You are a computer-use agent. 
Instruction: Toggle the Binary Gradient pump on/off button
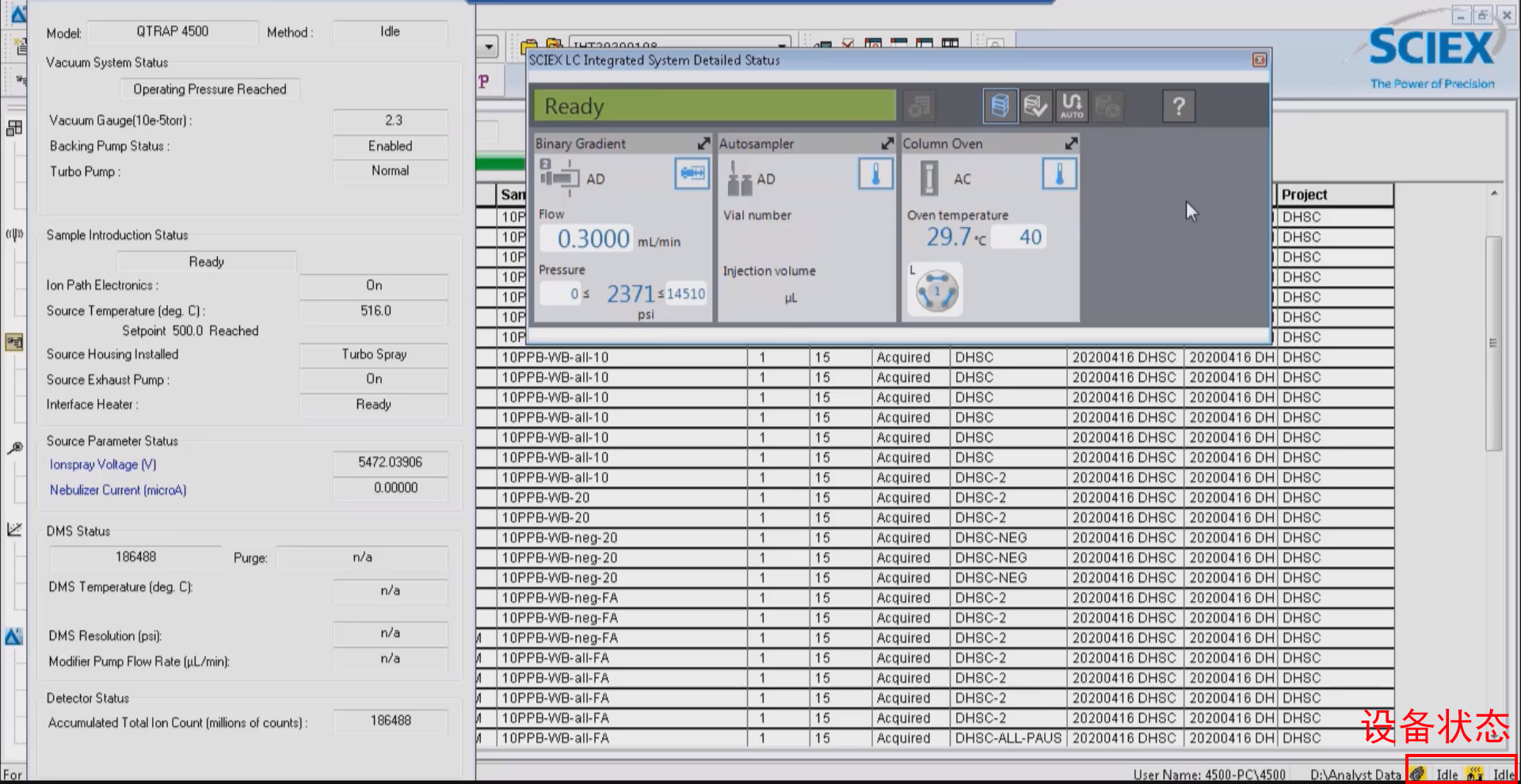(x=692, y=173)
